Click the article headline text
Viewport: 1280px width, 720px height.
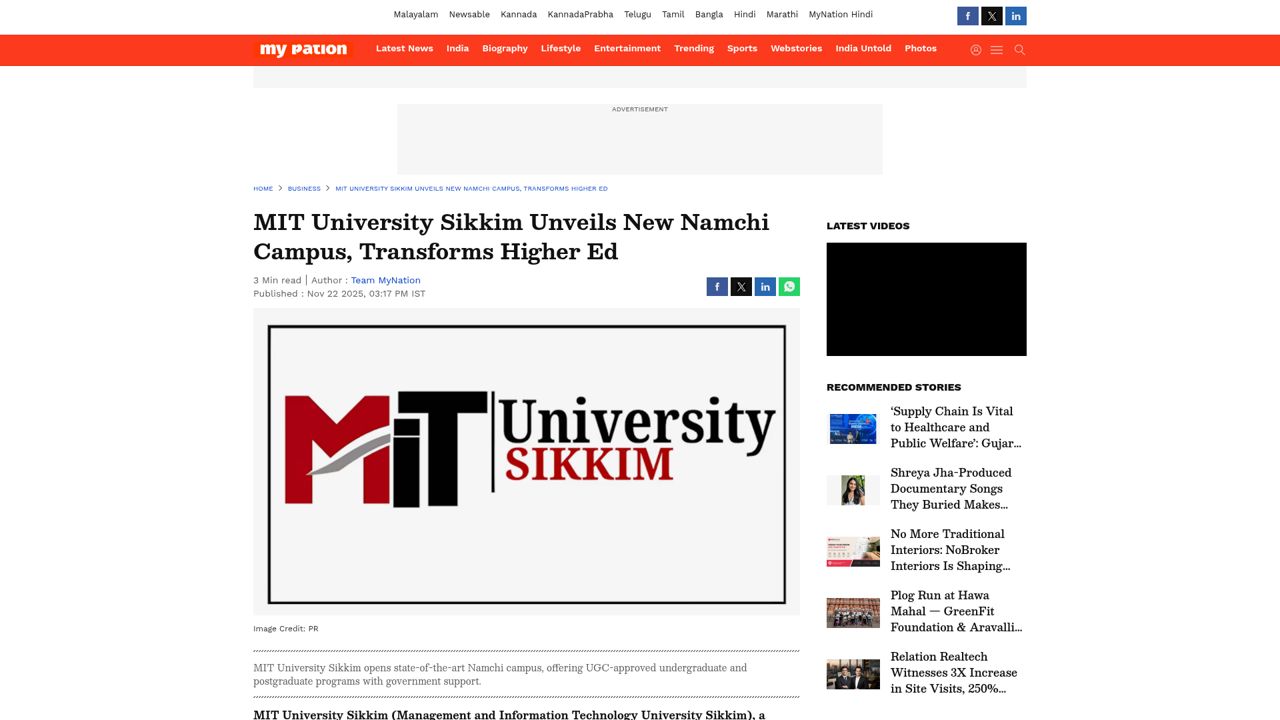pos(511,237)
